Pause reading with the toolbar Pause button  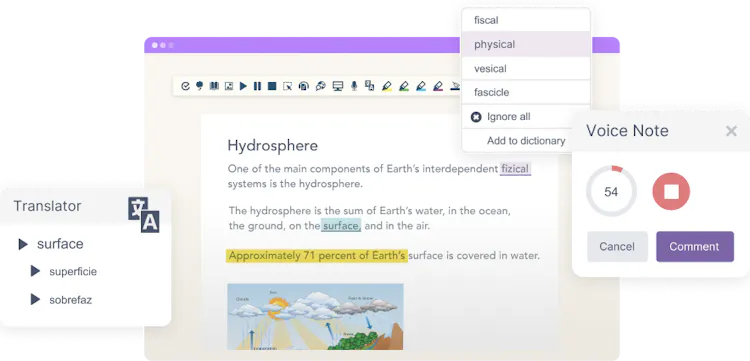coord(257,86)
